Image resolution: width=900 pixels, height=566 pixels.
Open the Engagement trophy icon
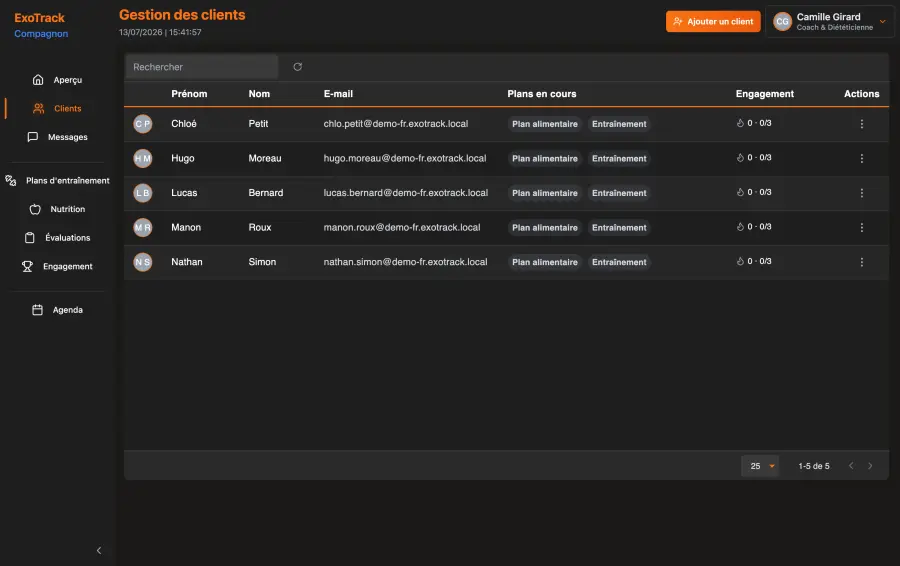[x=27, y=266]
